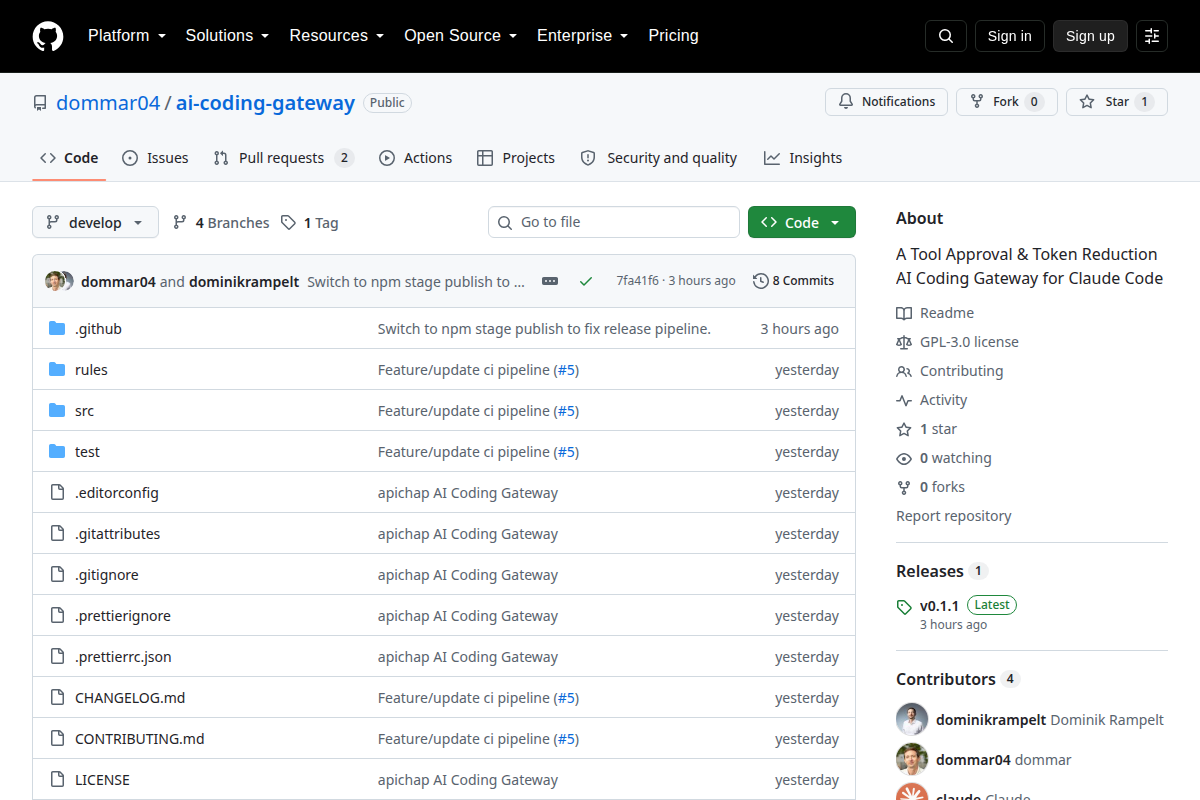This screenshot has height=800, width=1200.
Task: Click the rules folder icon
Action: click(57, 370)
